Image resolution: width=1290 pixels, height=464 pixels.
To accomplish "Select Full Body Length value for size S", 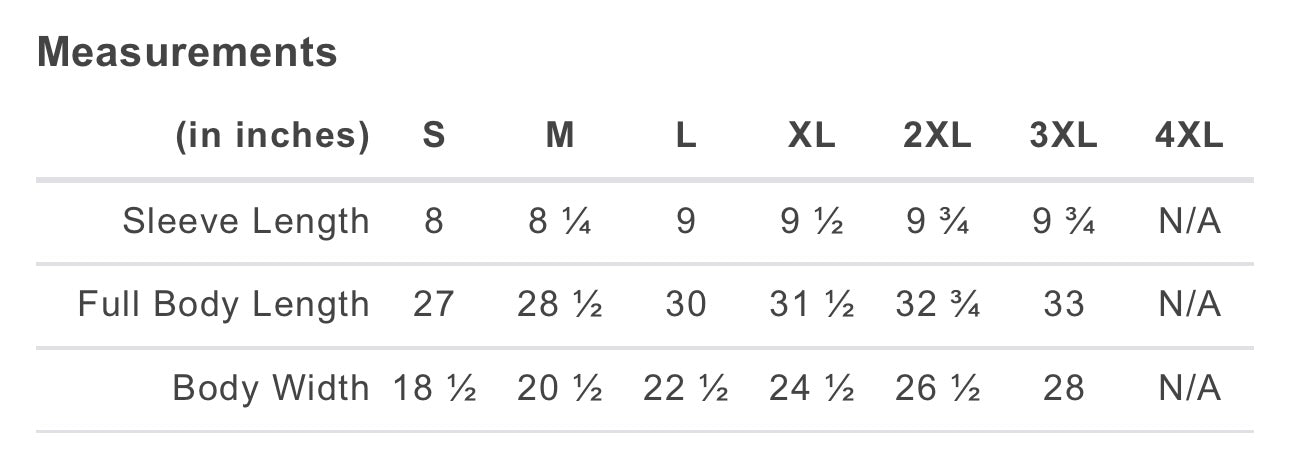I will 433,304.
